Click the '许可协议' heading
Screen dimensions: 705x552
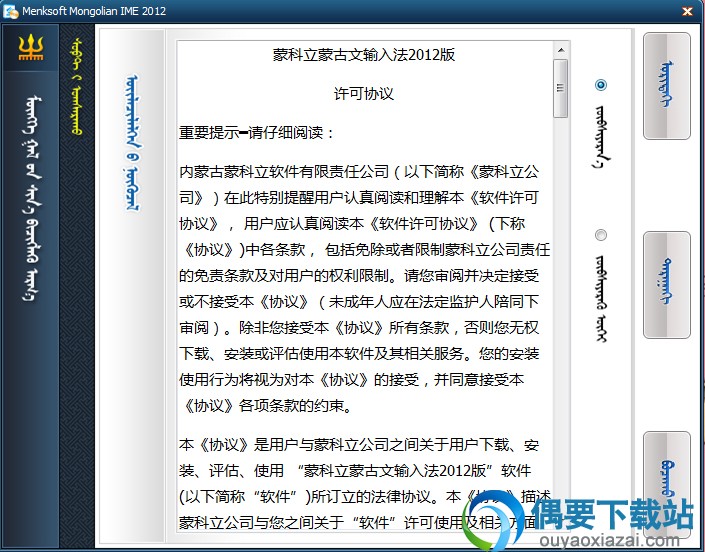[x=364, y=93]
